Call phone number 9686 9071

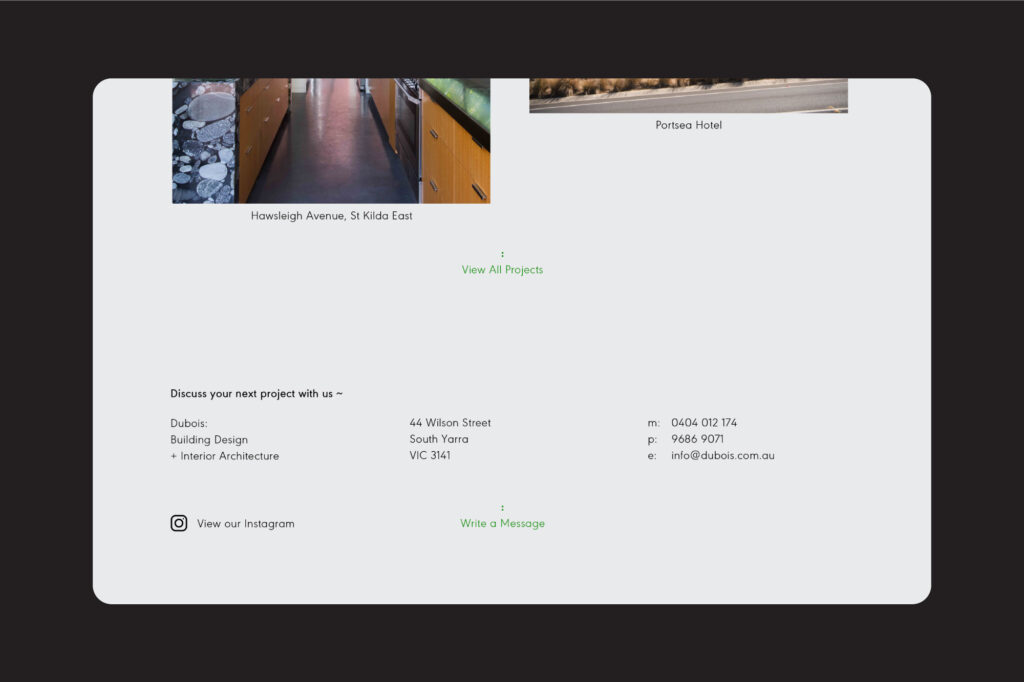point(697,439)
